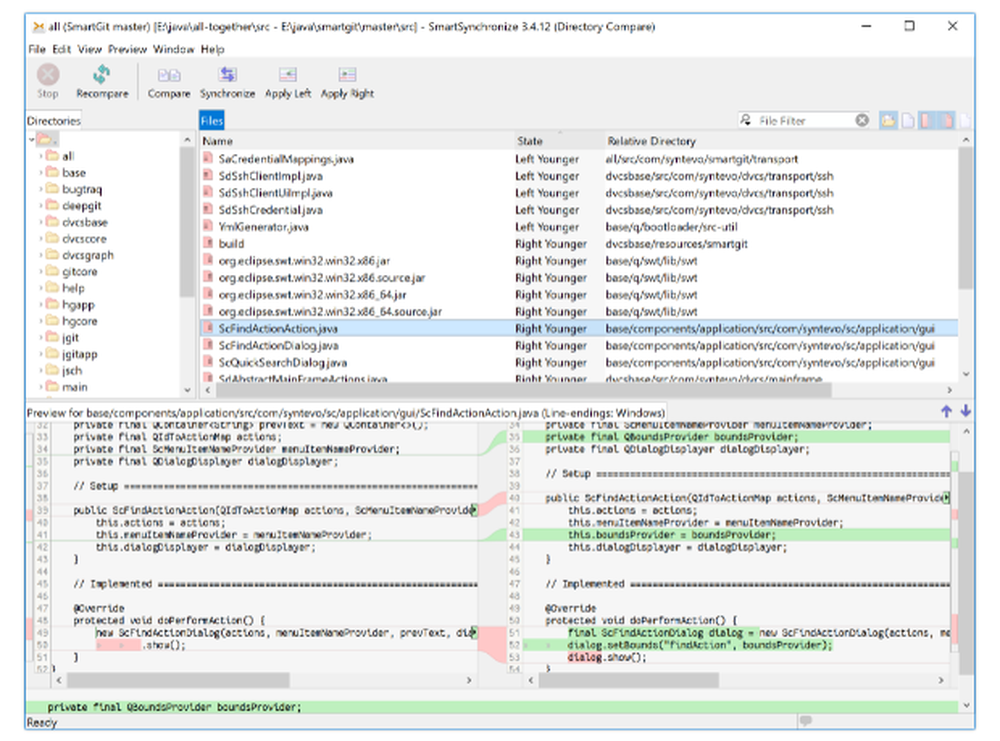This screenshot has height=741, width=1000.
Task: Open the File menu
Action: [37, 49]
